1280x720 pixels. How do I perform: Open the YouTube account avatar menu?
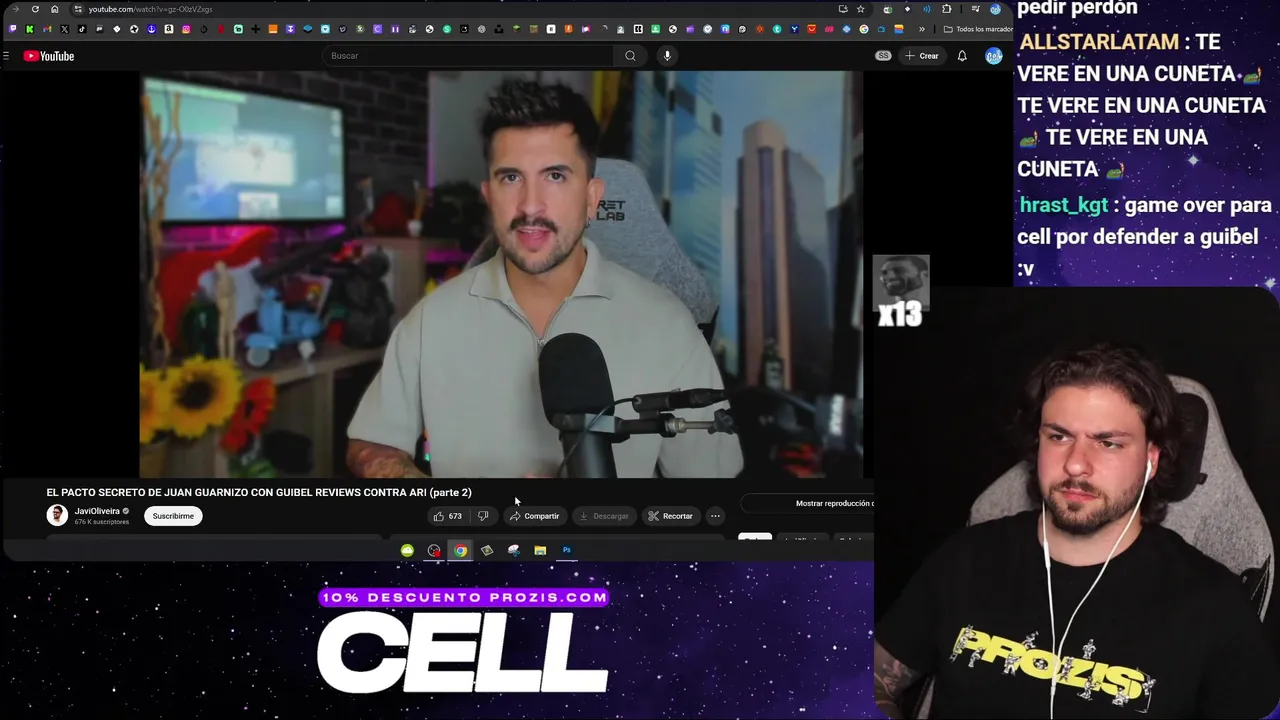993,56
